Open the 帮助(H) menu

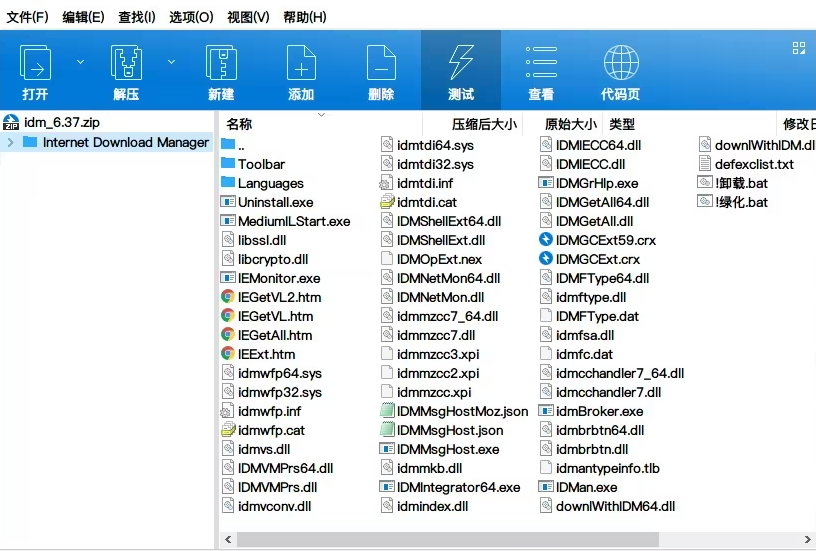(x=304, y=17)
